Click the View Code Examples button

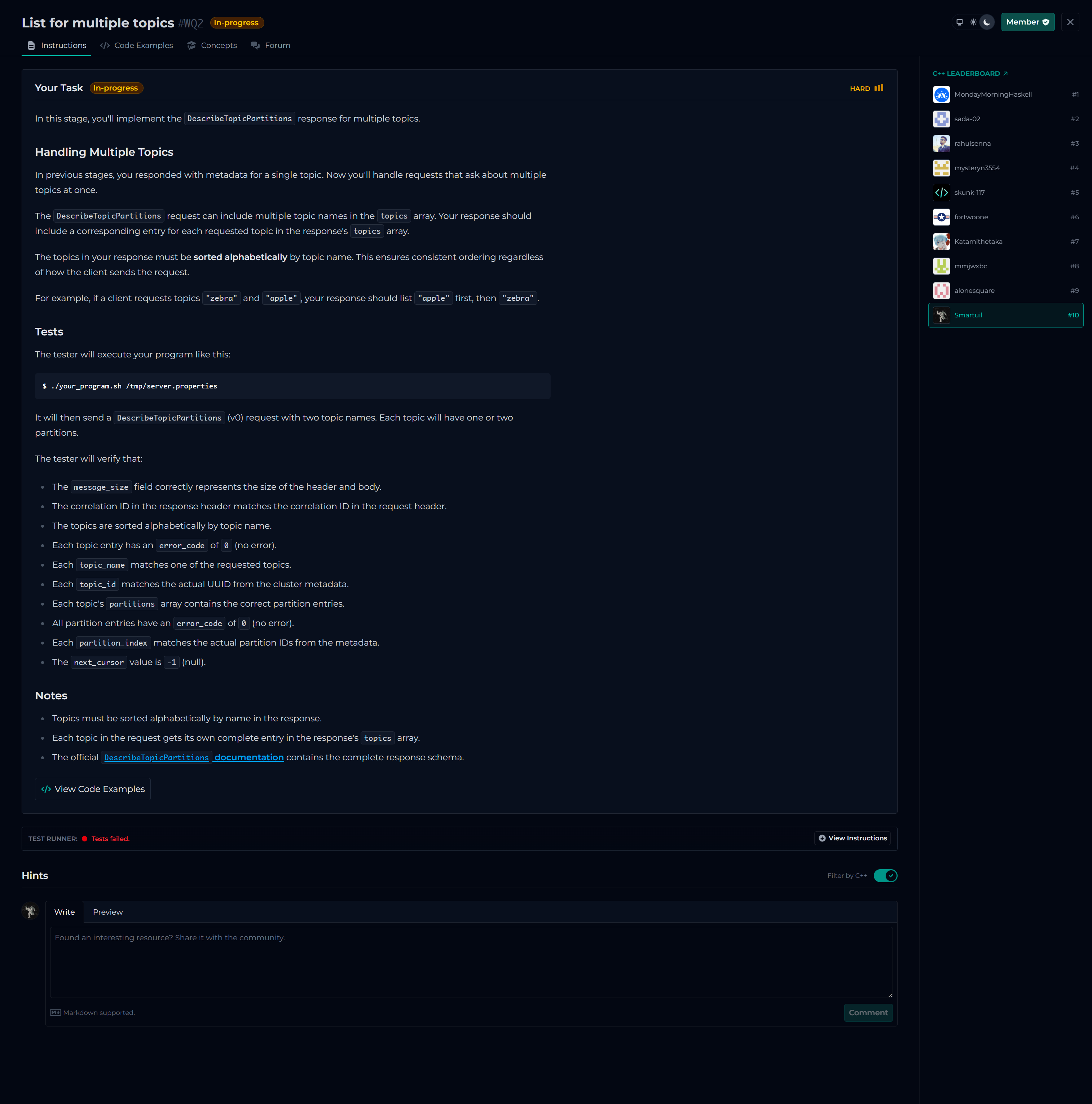point(93,789)
